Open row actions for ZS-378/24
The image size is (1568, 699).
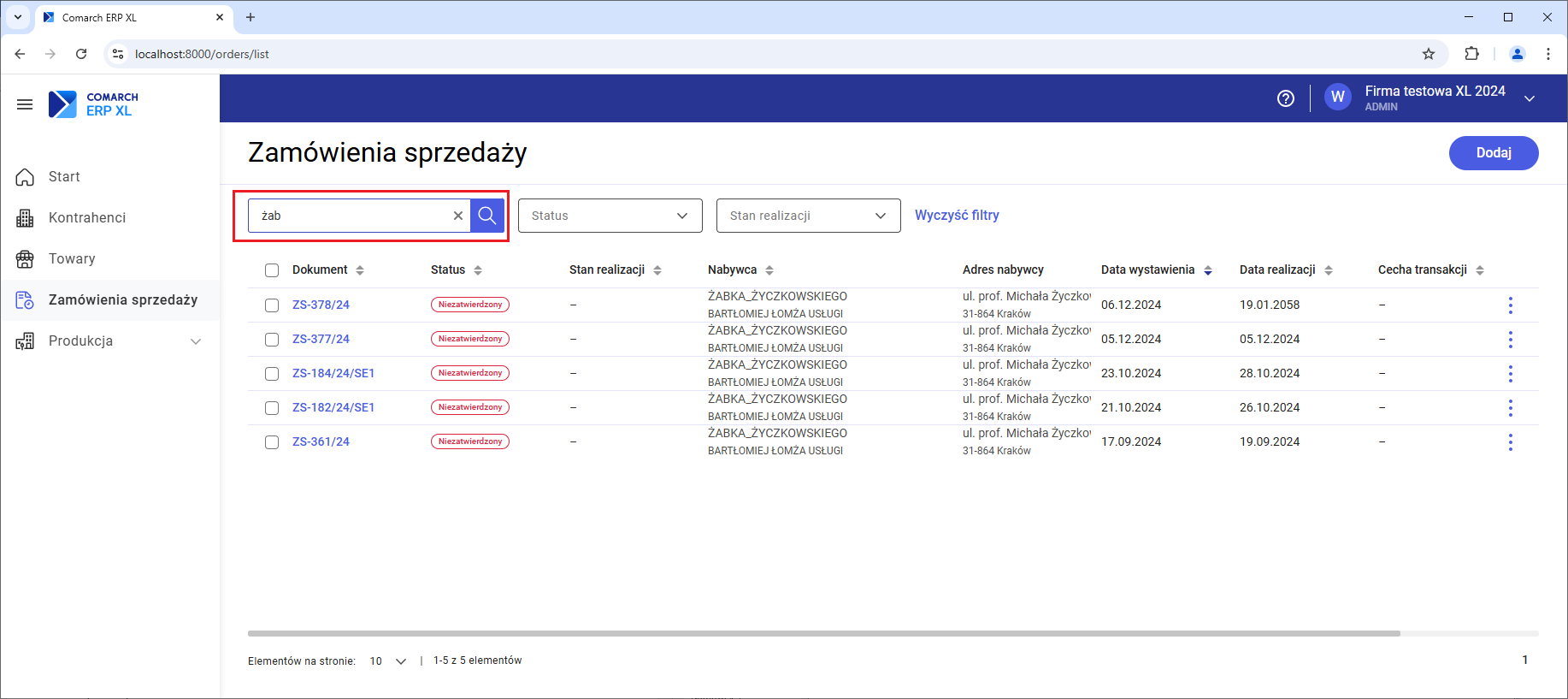pos(1511,305)
